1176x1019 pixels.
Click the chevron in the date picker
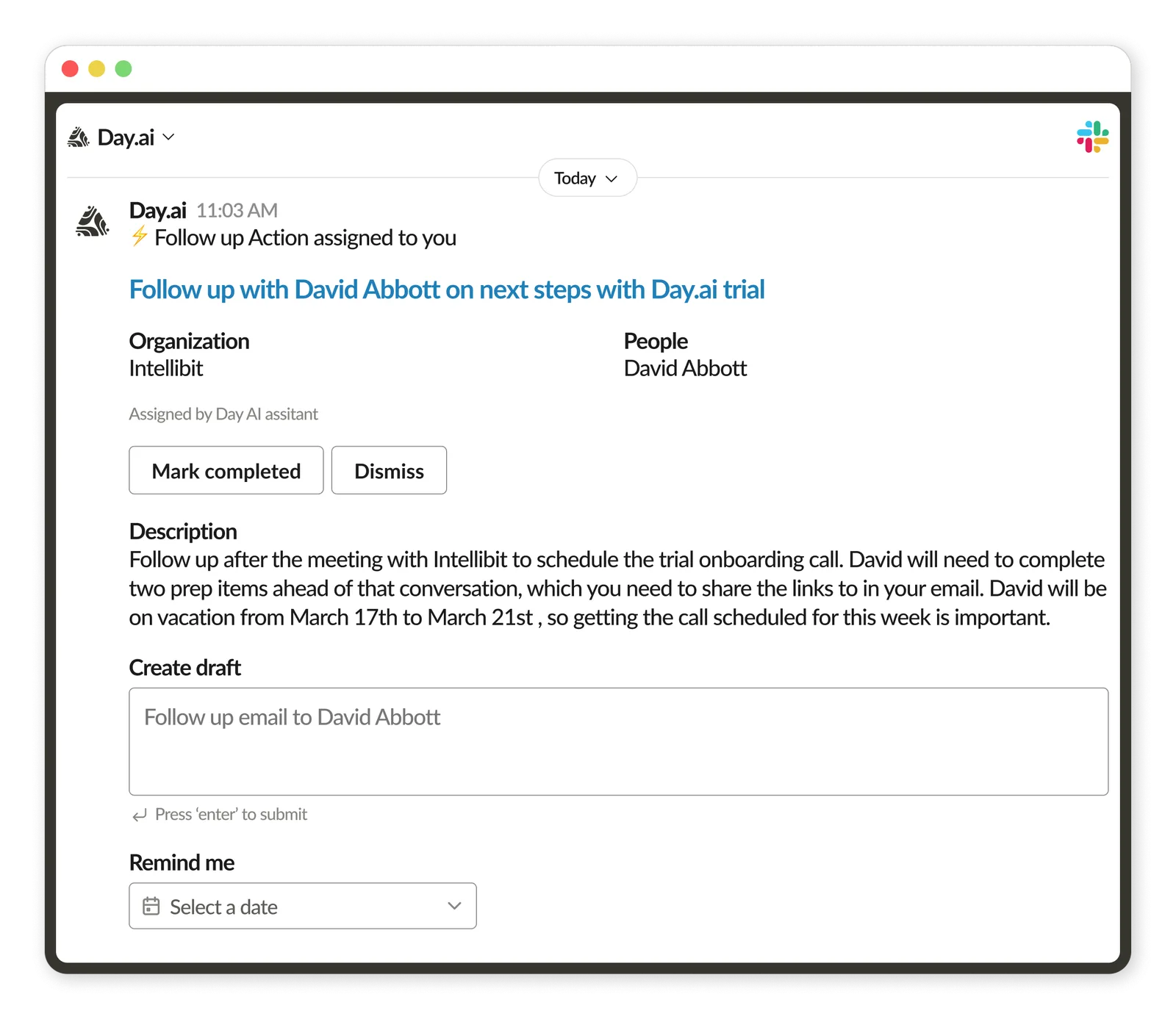click(454, 906)
